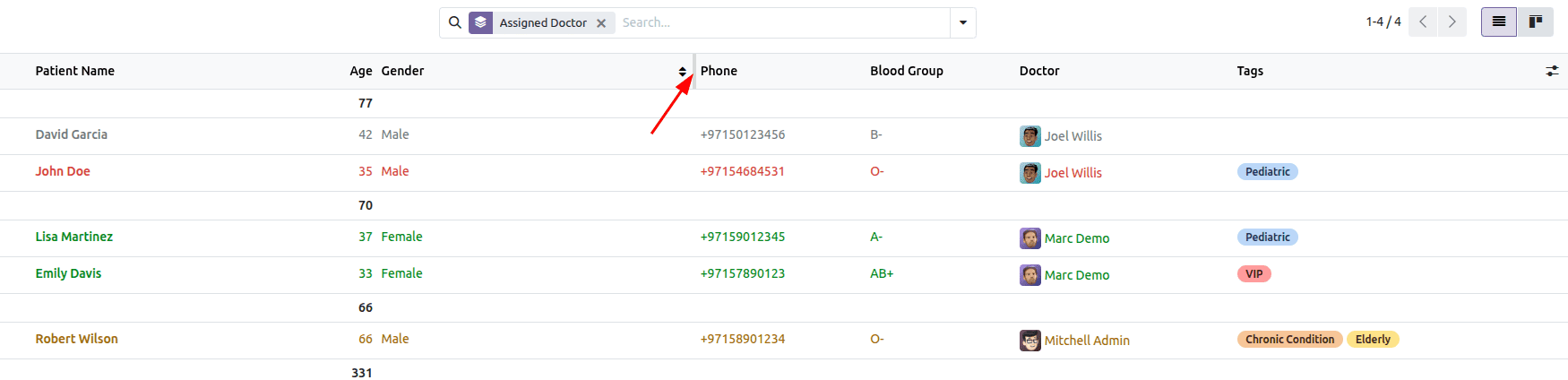The height and width of the screenshot is (380, 1568).
Task: Click the 1-4 / 4 pager counter
Action: (x=1383, y=22)
